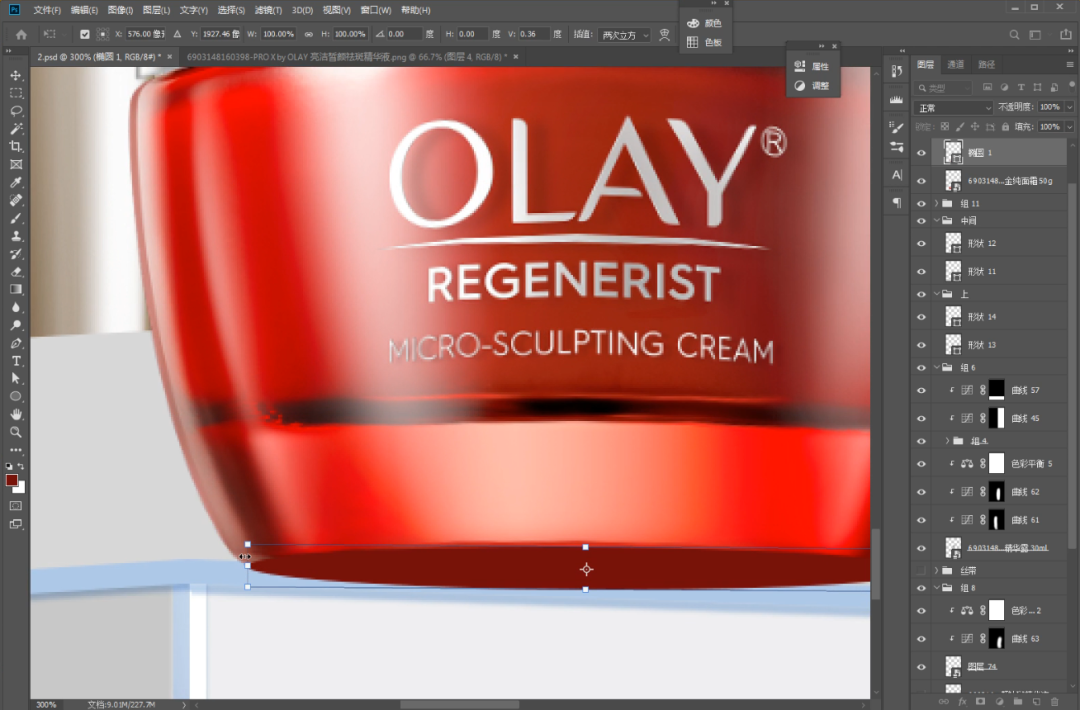
Task: Select the Gradient tool
Action: click(x=16, y=289)
